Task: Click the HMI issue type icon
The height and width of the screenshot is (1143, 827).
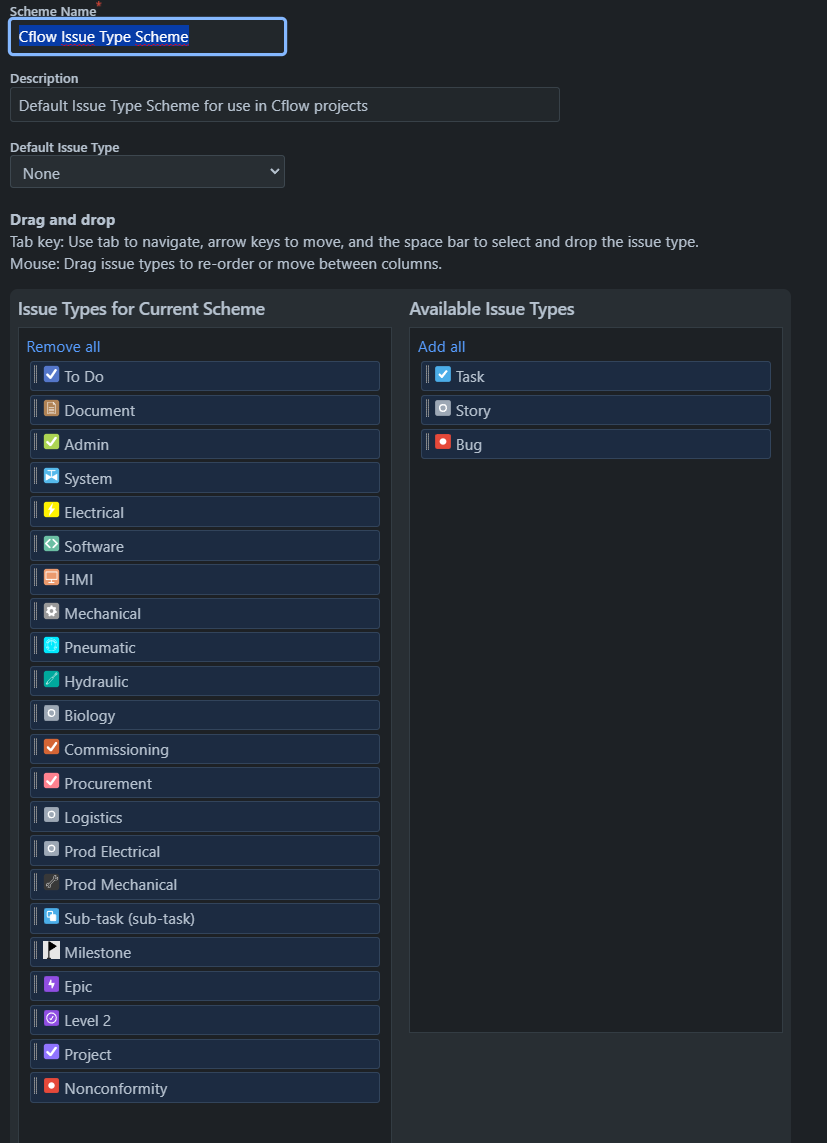Action: click(x=50, y=579)
